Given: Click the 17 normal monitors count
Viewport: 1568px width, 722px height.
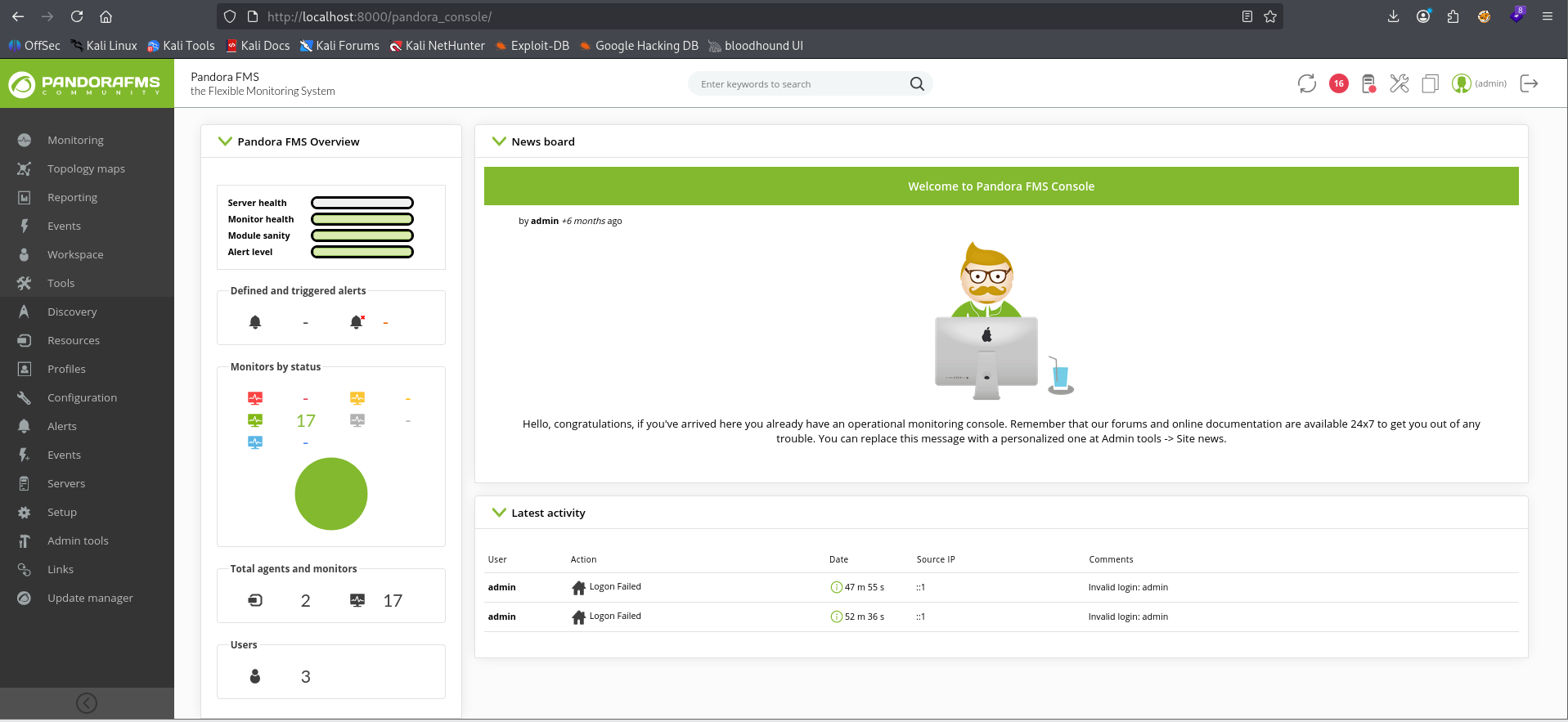Looking at the screenshot, I should [306, 421].
